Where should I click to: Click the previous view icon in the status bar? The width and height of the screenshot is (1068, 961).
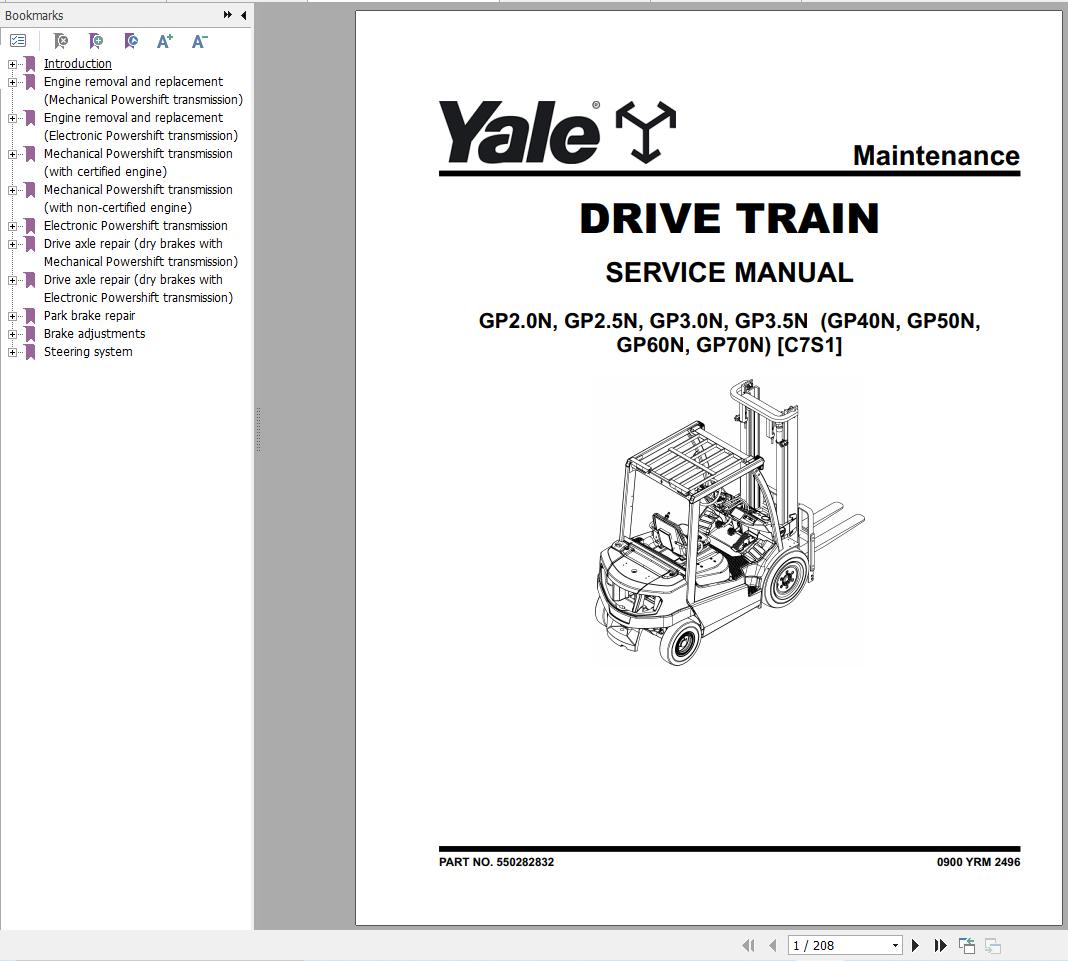coord(967,945)
